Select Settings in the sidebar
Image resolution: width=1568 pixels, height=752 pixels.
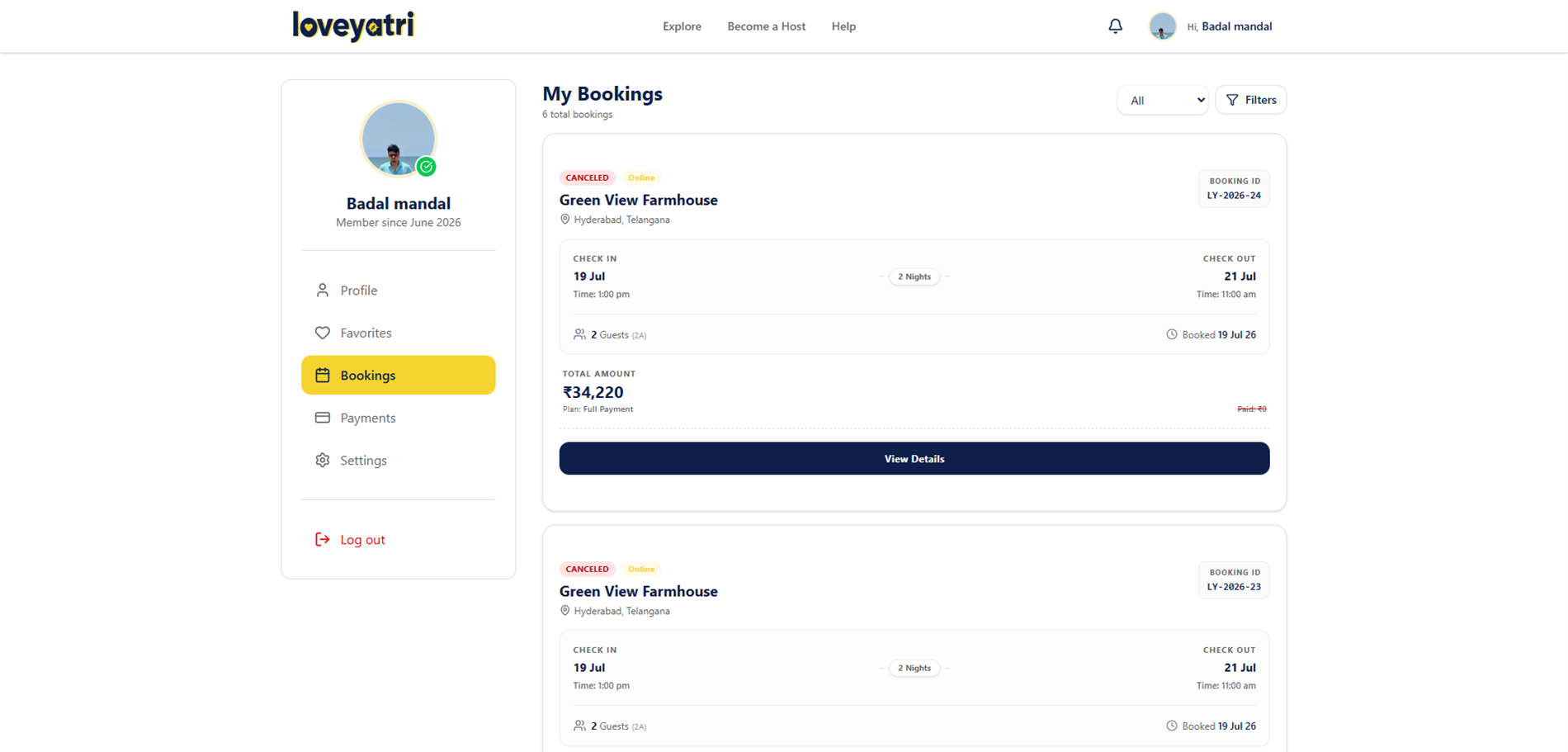point(399,461)
